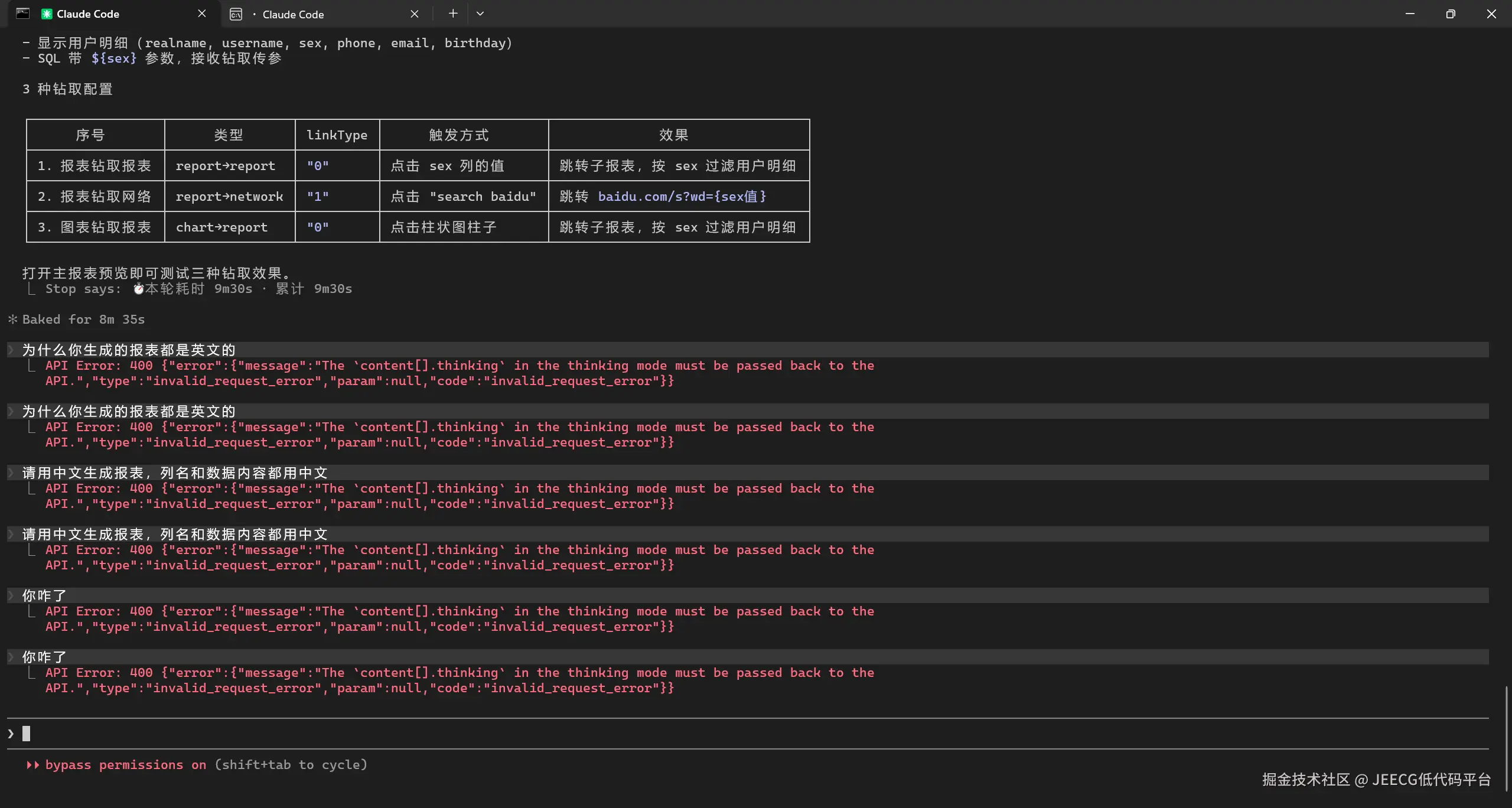Click the green Claude Code tab icon
Image resolution: width=1512 pixels, height=808 pixels.
(x=47, y=14)
